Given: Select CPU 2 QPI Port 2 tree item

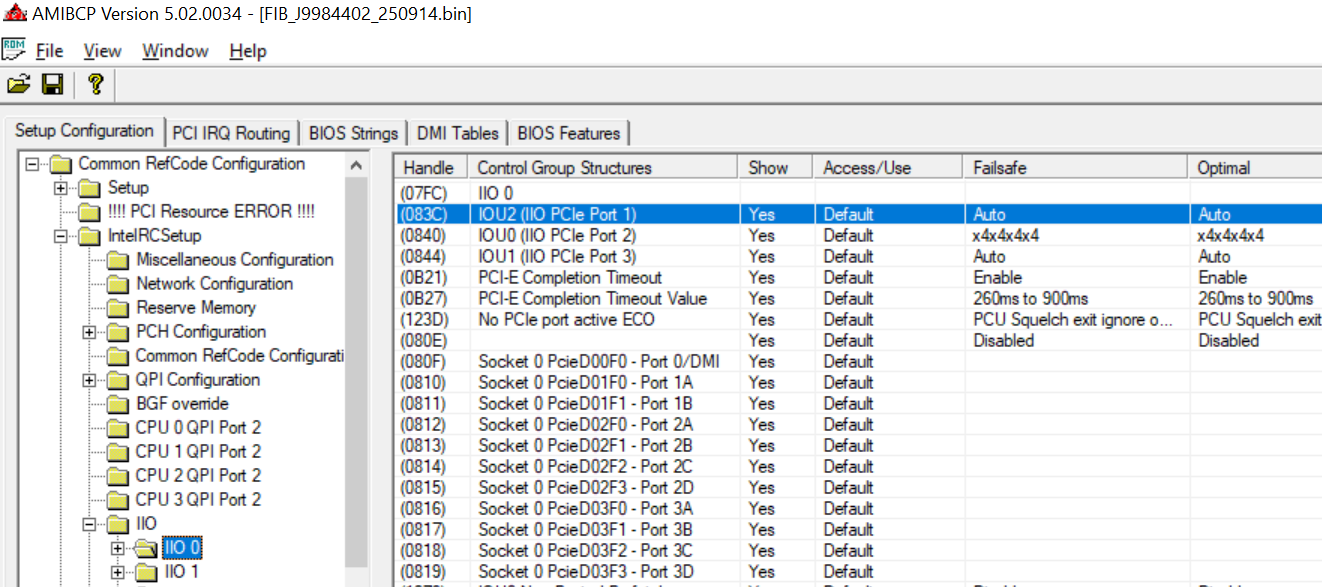Looking at the screenshot, I should pyautogui.click(x=198, y=476).
